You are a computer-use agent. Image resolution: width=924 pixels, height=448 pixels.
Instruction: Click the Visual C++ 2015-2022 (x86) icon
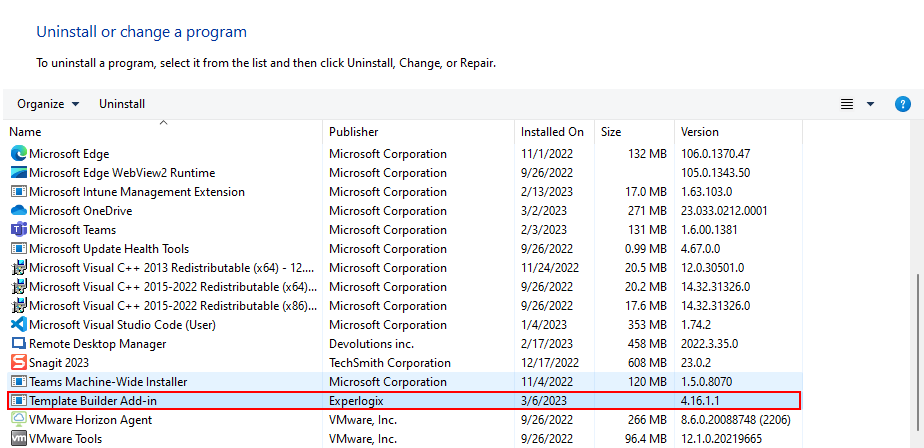19,305
